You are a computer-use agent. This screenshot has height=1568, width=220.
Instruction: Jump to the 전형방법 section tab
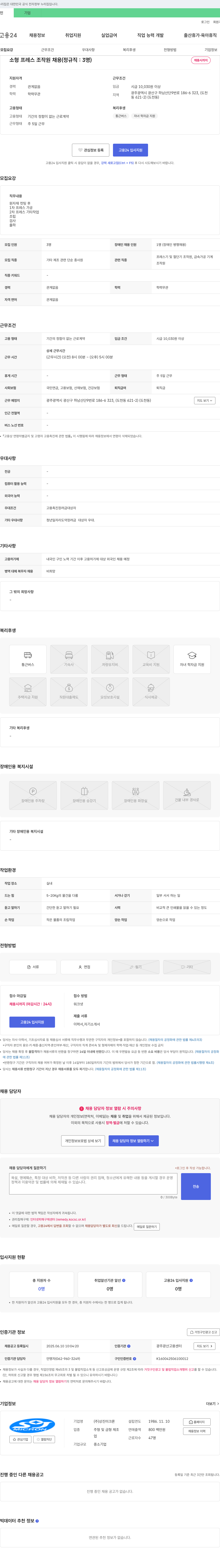(x=170, y=50)
